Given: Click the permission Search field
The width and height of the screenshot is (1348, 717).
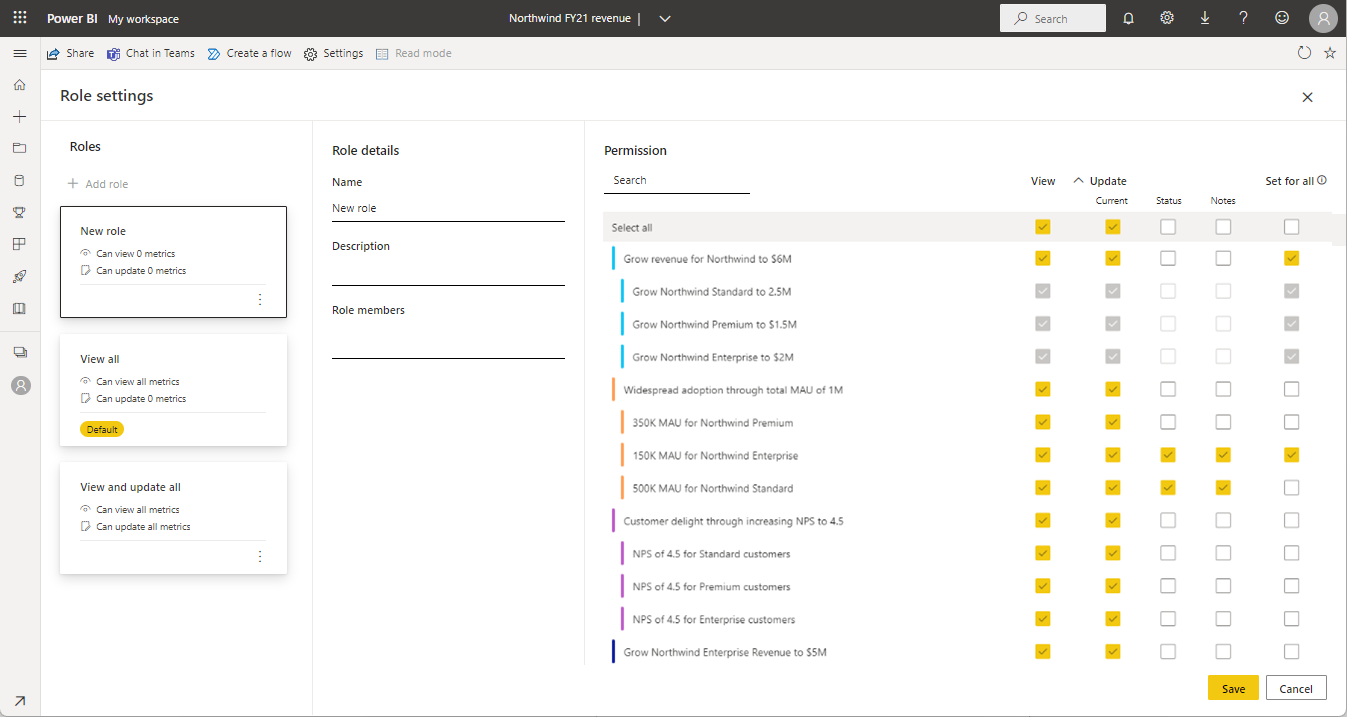Looking at the screenshot, I should pyautogui.click(x=677, y=181).
